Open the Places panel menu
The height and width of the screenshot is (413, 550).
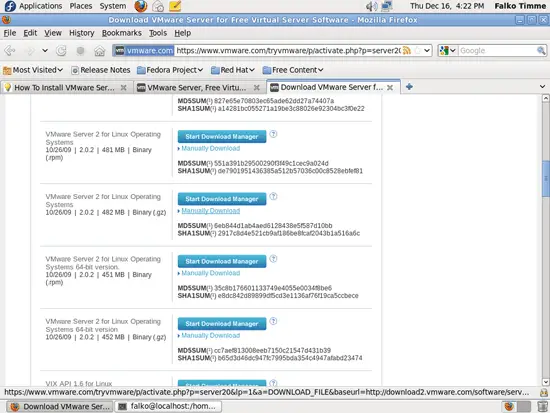coord(81,6)
